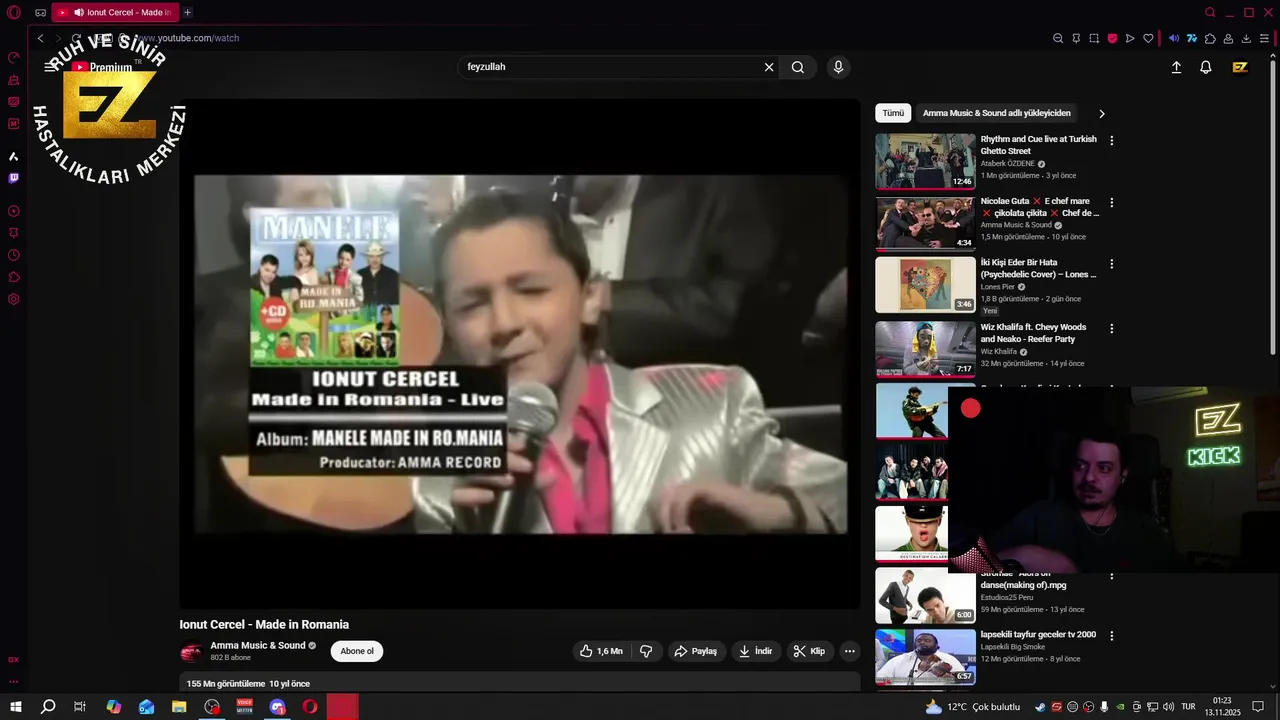Open system tray volume speaker icon
Screen dimensions: 1280x720
(x=1167, y=707)
